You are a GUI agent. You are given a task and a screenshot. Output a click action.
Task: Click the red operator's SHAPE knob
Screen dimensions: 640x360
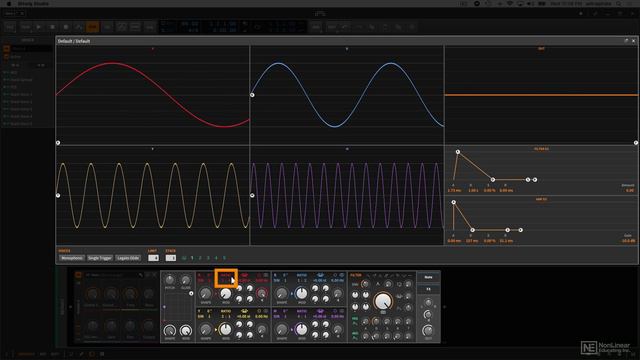(x=206, y=293)
